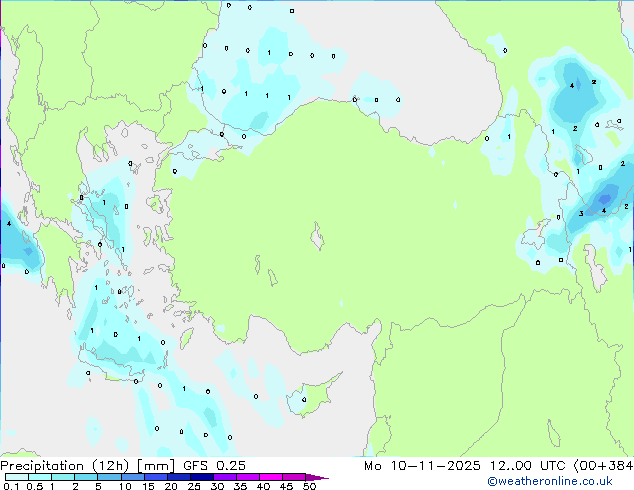The width and height of the screenshot is (634, 490).
Task: Click the legend label "25"
Action: pyautogui.click(x=194, y=486)
